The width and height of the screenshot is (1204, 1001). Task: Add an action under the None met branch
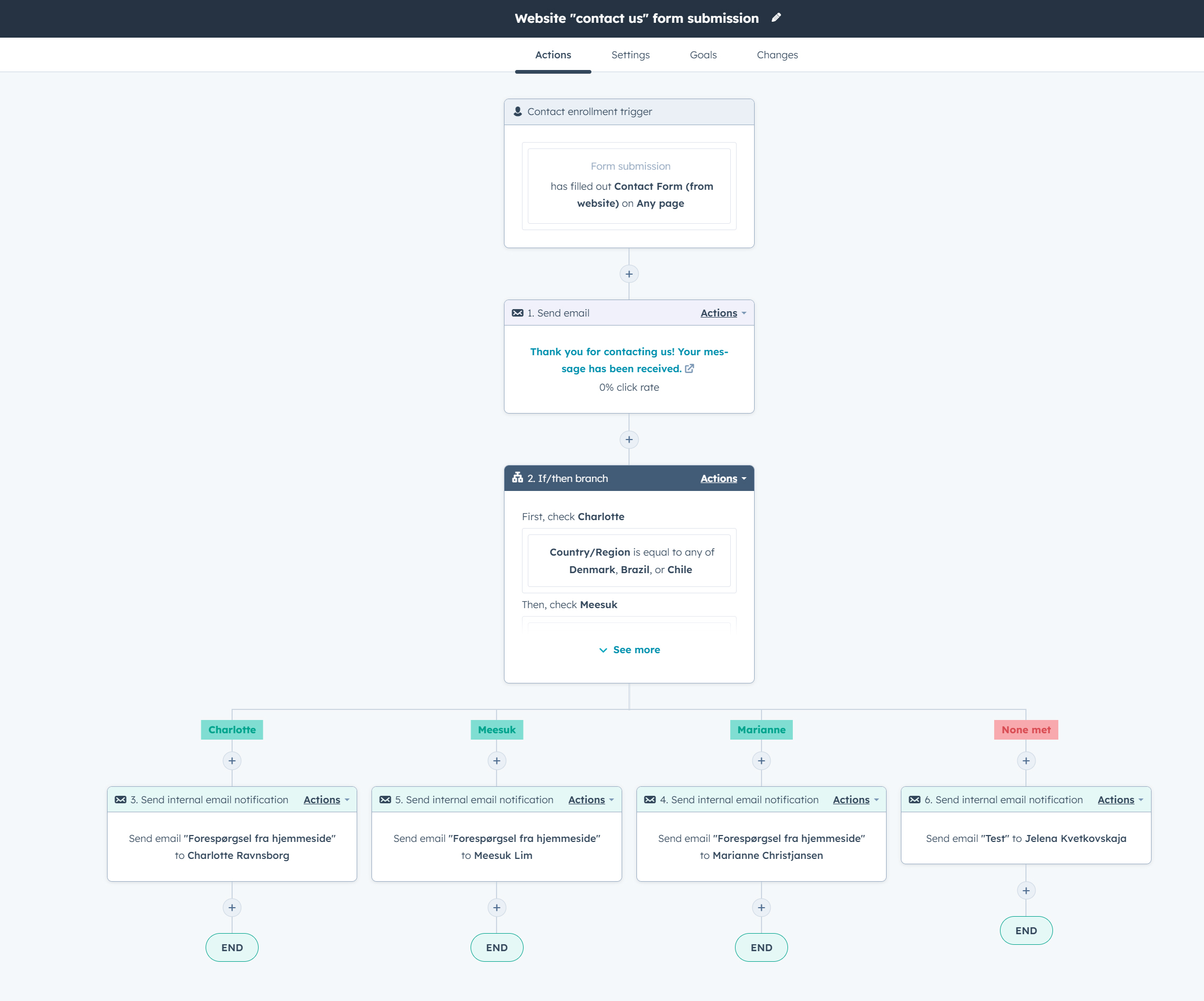[x=1026, y=760]
